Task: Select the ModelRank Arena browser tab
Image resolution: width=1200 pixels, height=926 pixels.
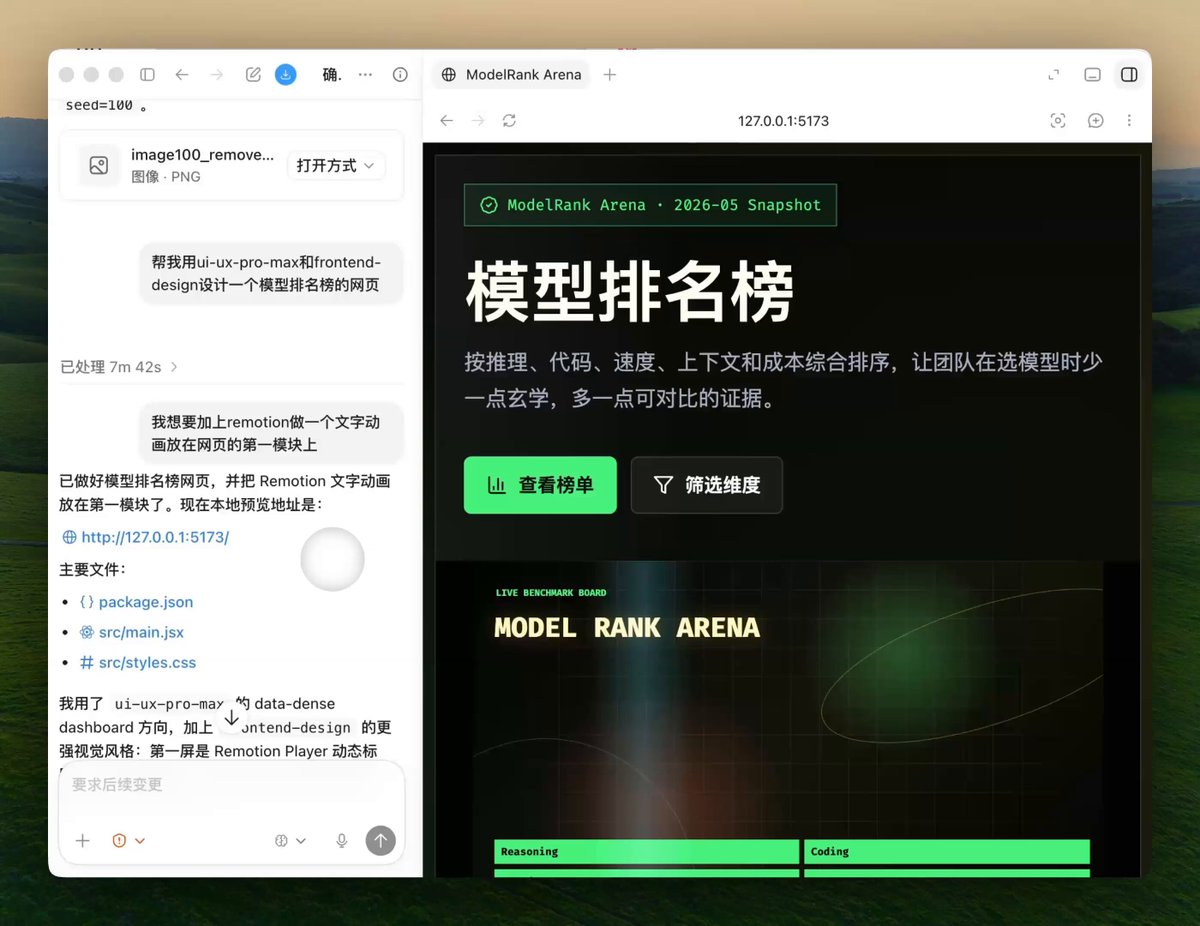Action: click(510, 75)
